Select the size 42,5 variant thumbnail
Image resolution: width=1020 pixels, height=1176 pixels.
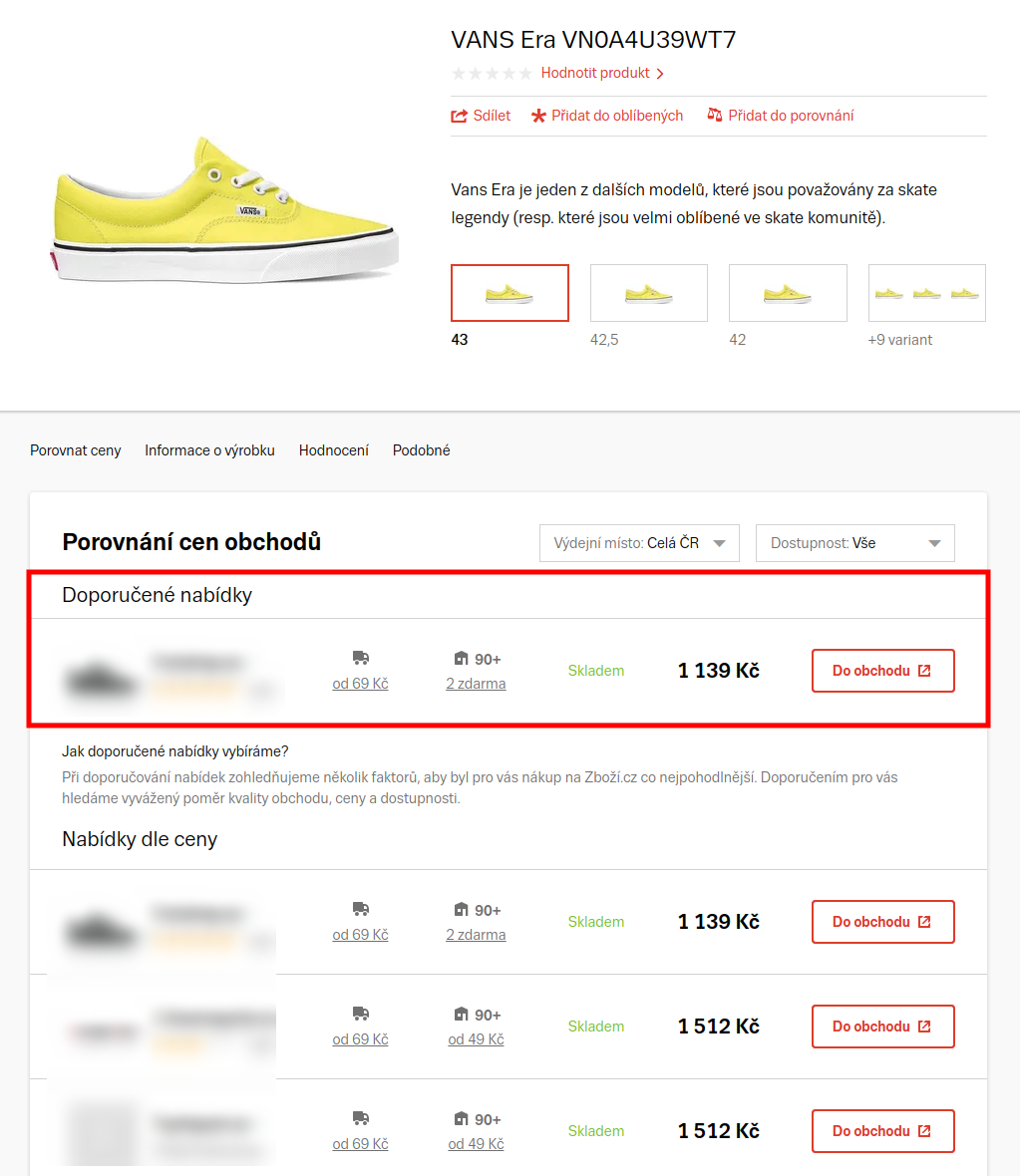coord(648,292)
